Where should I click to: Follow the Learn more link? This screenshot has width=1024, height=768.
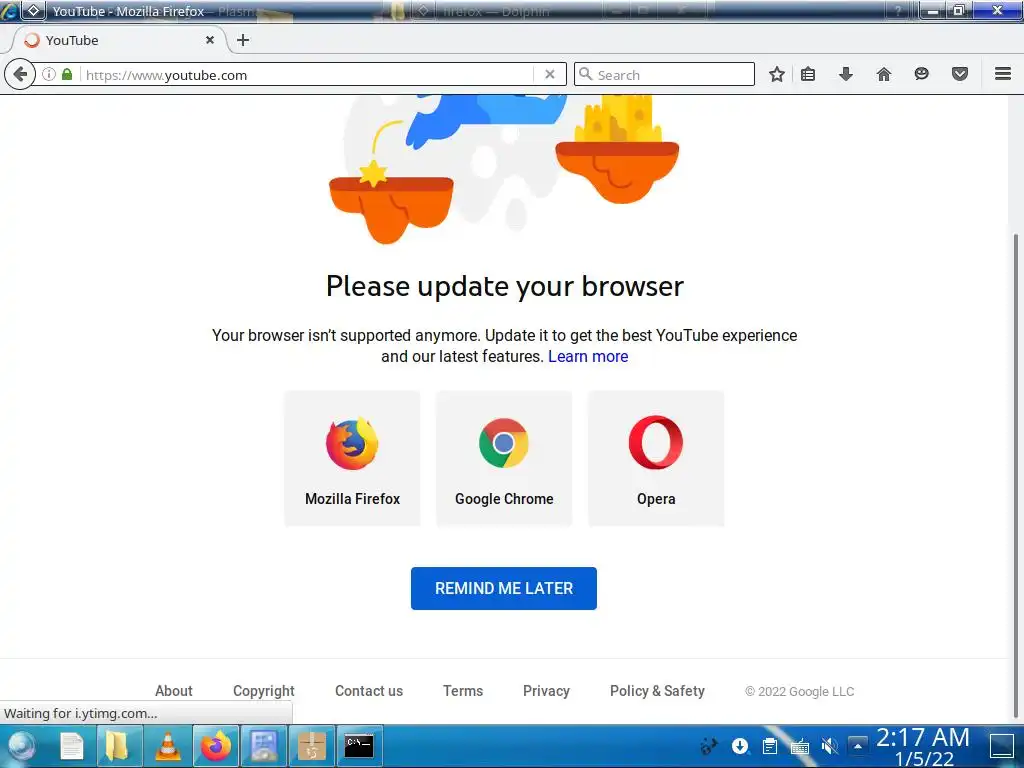click(x=588, y=357)
